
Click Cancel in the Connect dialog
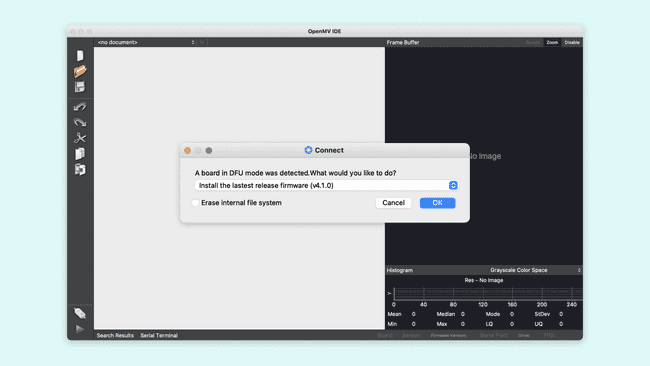pos(393,203)
